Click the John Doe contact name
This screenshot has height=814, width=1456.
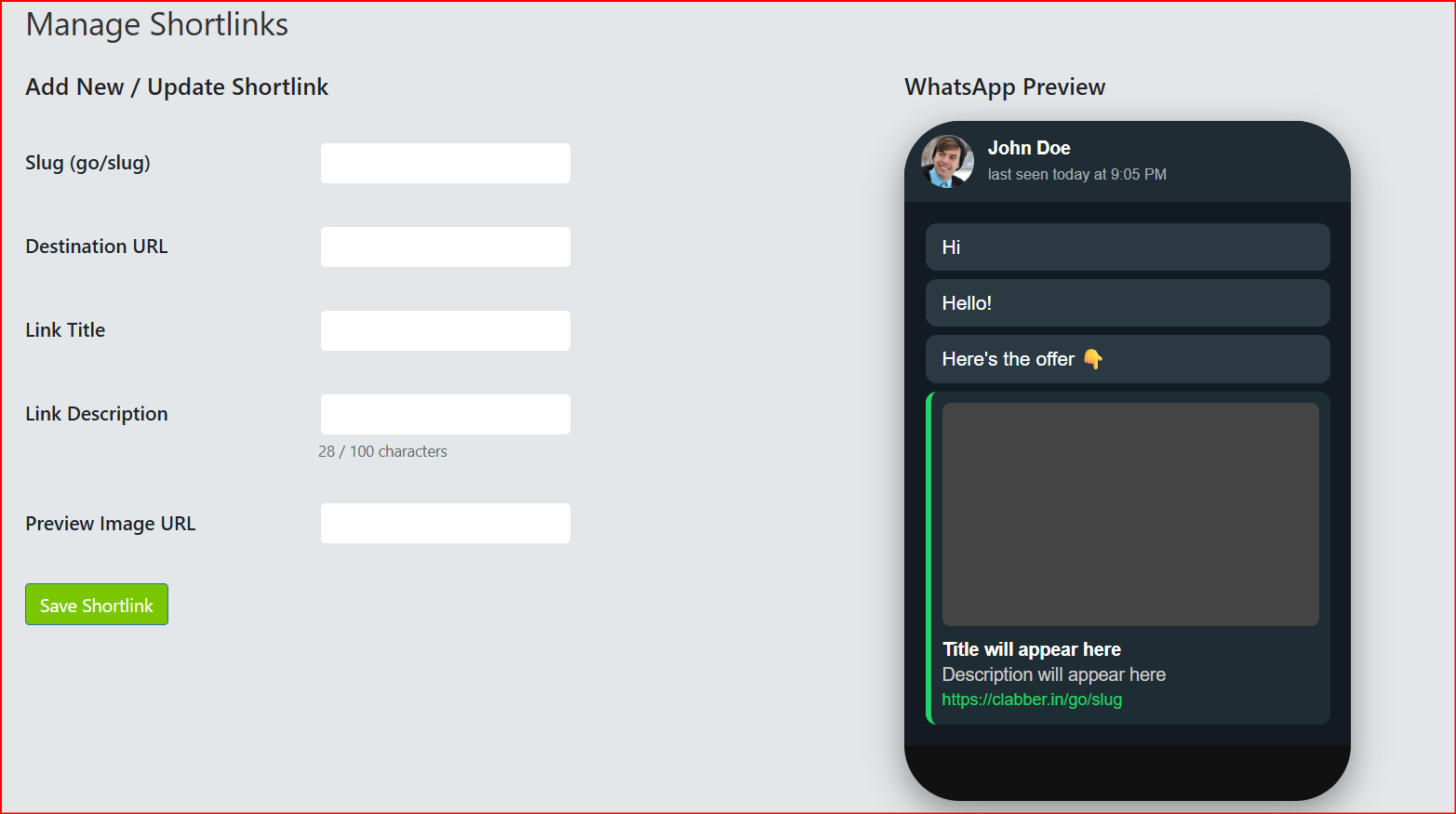click(1029, 148)
